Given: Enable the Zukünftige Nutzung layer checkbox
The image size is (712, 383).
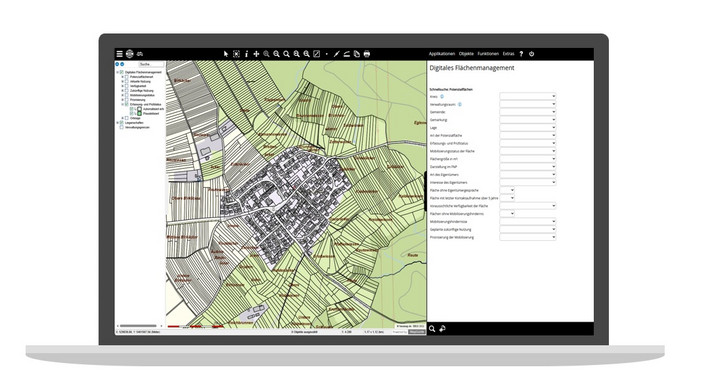Looking at the screenshot, I should tap(127, 90).
